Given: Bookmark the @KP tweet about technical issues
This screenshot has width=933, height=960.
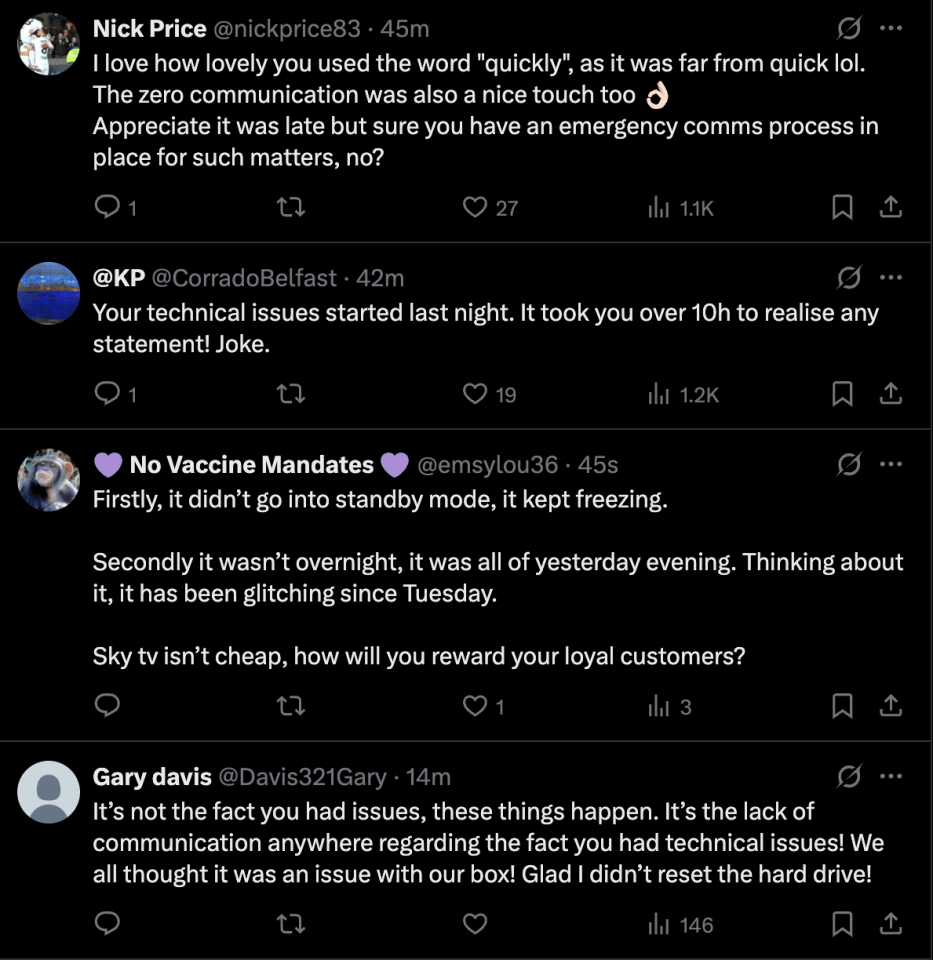Looking at the screenshot, I should 842,394.
